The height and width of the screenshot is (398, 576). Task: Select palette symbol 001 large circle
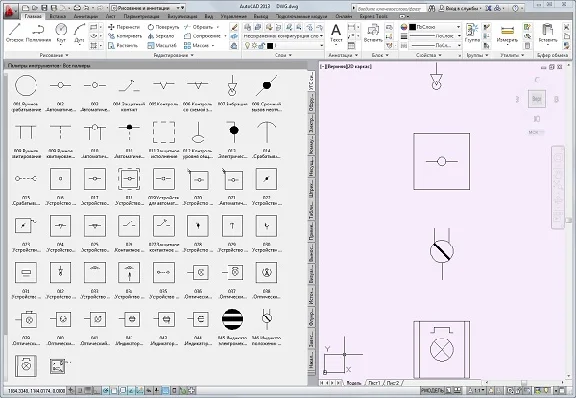[x=25, y=85]
